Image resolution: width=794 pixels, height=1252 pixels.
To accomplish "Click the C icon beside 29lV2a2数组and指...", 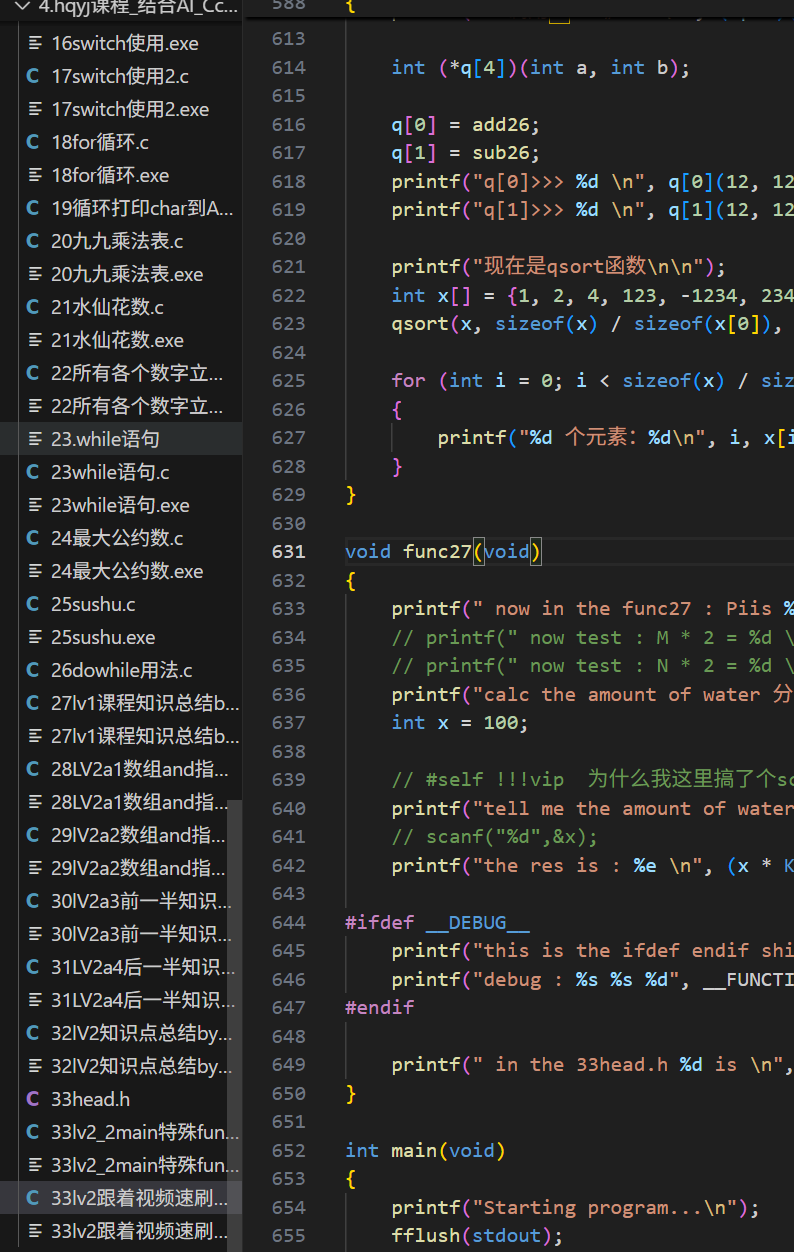I will pyautogui.click(x=33, y=835).
